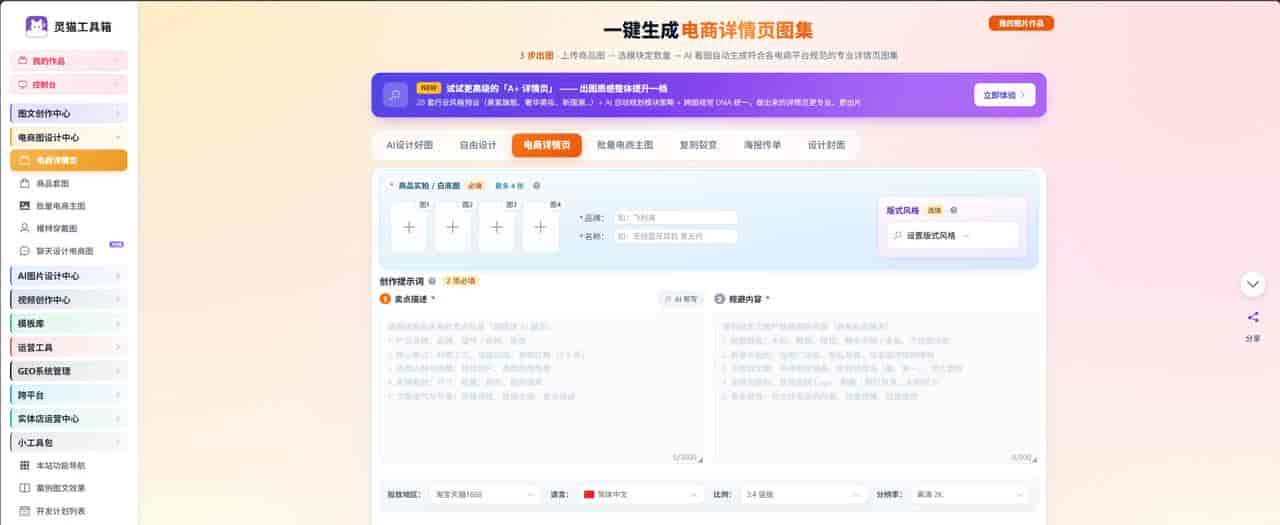Collapse the 小工具包 section
Viewport: 1280px width, 525px height.
click(x=69, y=442)
